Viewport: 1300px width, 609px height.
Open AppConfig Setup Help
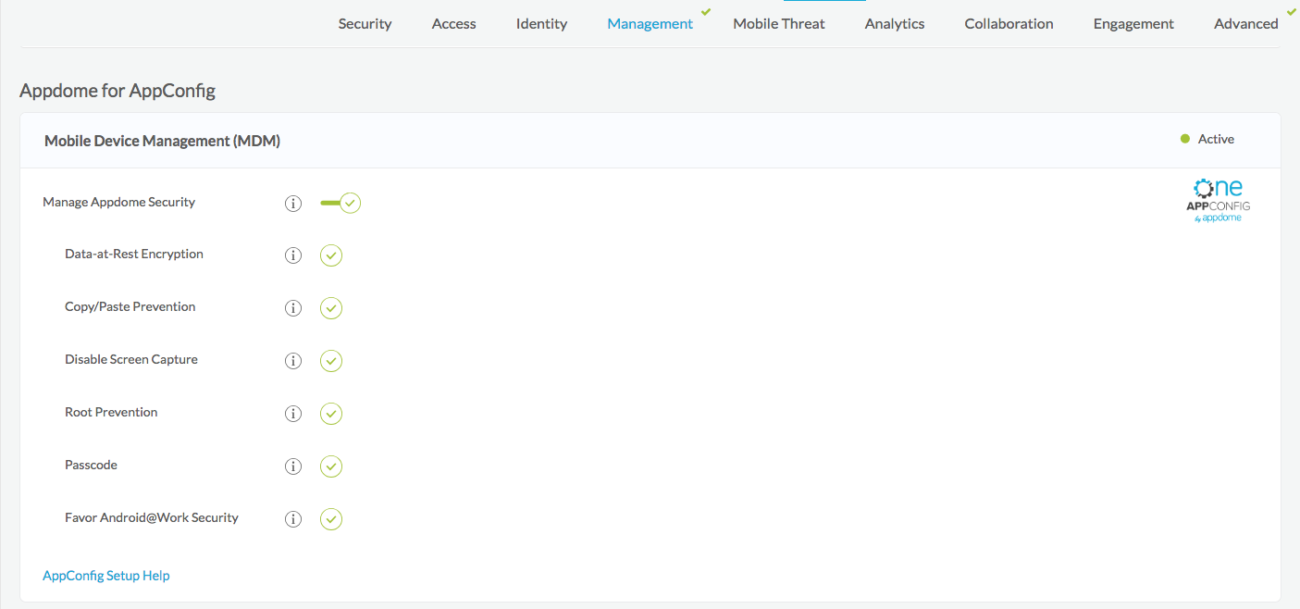pyautogui.click(x=106, y=575)
